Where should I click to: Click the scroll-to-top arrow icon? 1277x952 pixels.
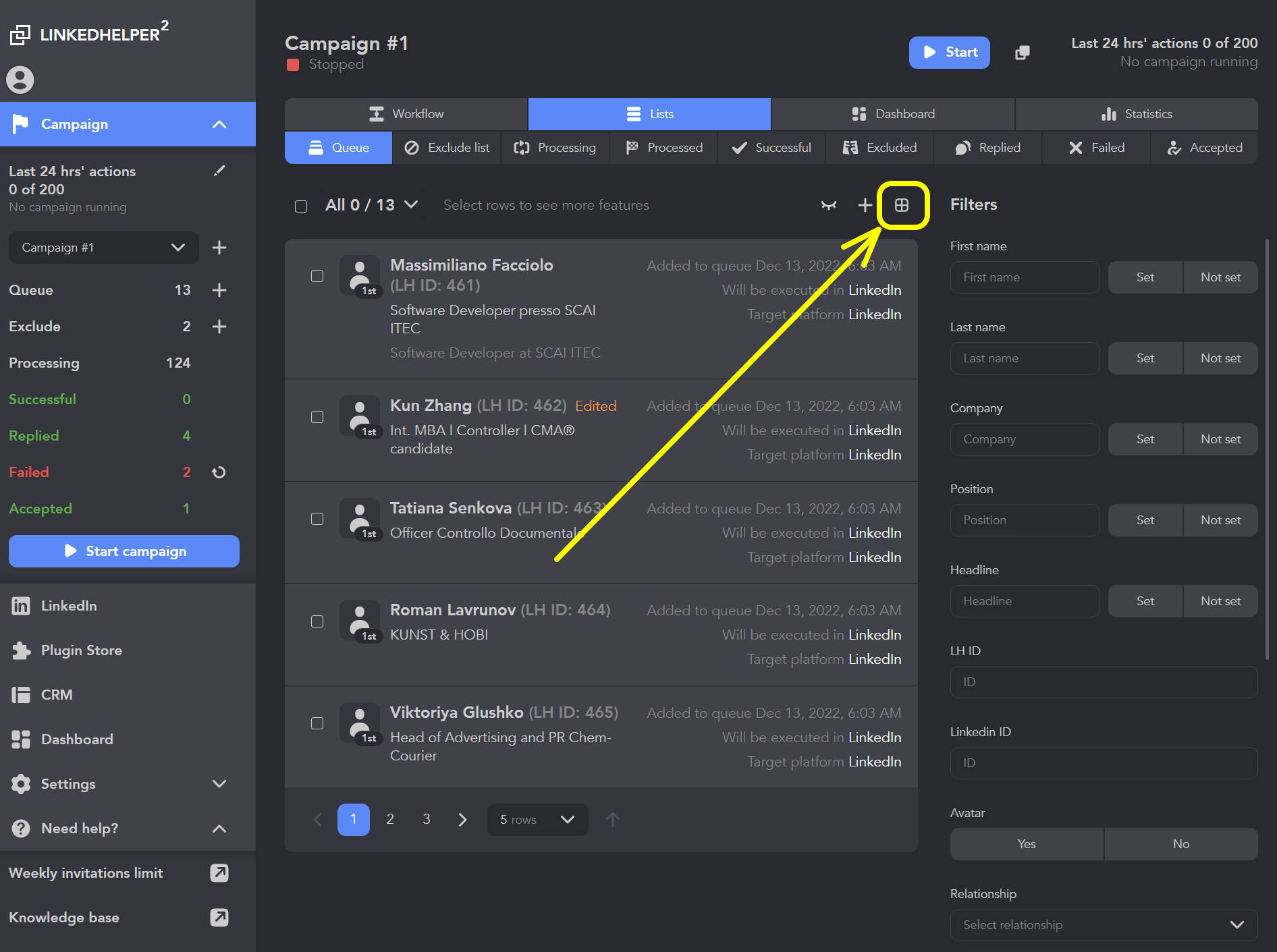(613, 820)
